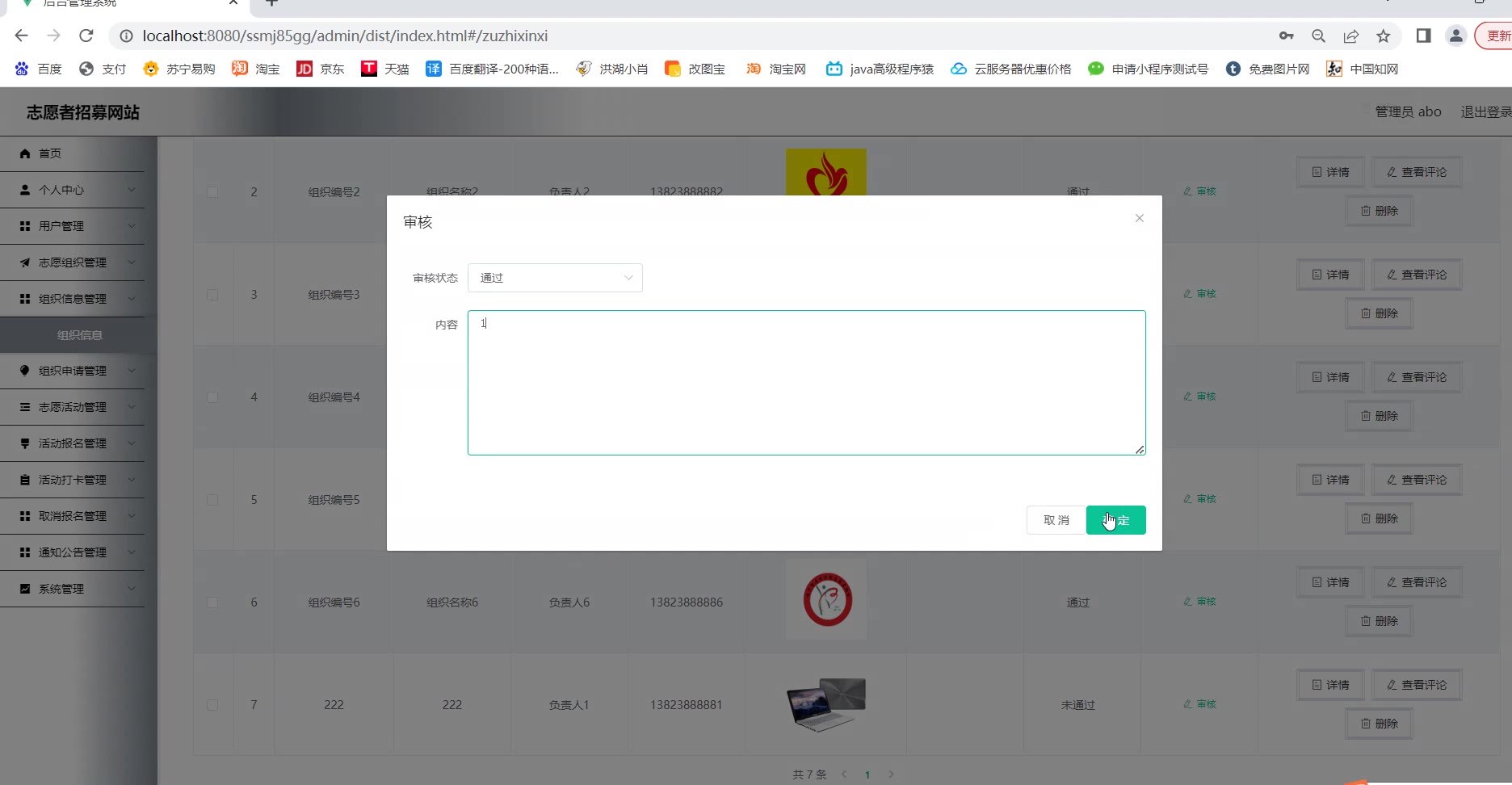The image size is (1512, 785).
Task: Tick the checkbox for row 7
Action: [x=212, y=705]
